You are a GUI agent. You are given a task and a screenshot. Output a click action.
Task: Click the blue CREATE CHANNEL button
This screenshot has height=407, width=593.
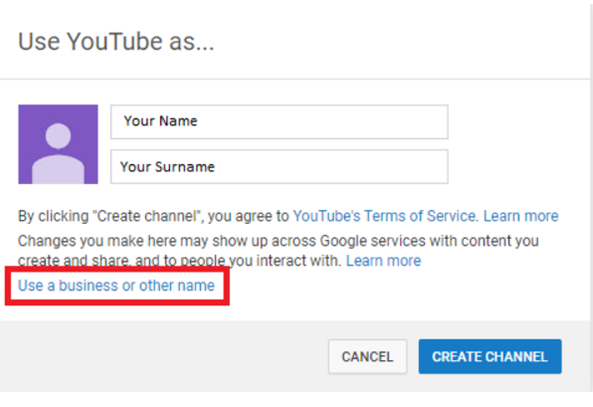(490, 356)
